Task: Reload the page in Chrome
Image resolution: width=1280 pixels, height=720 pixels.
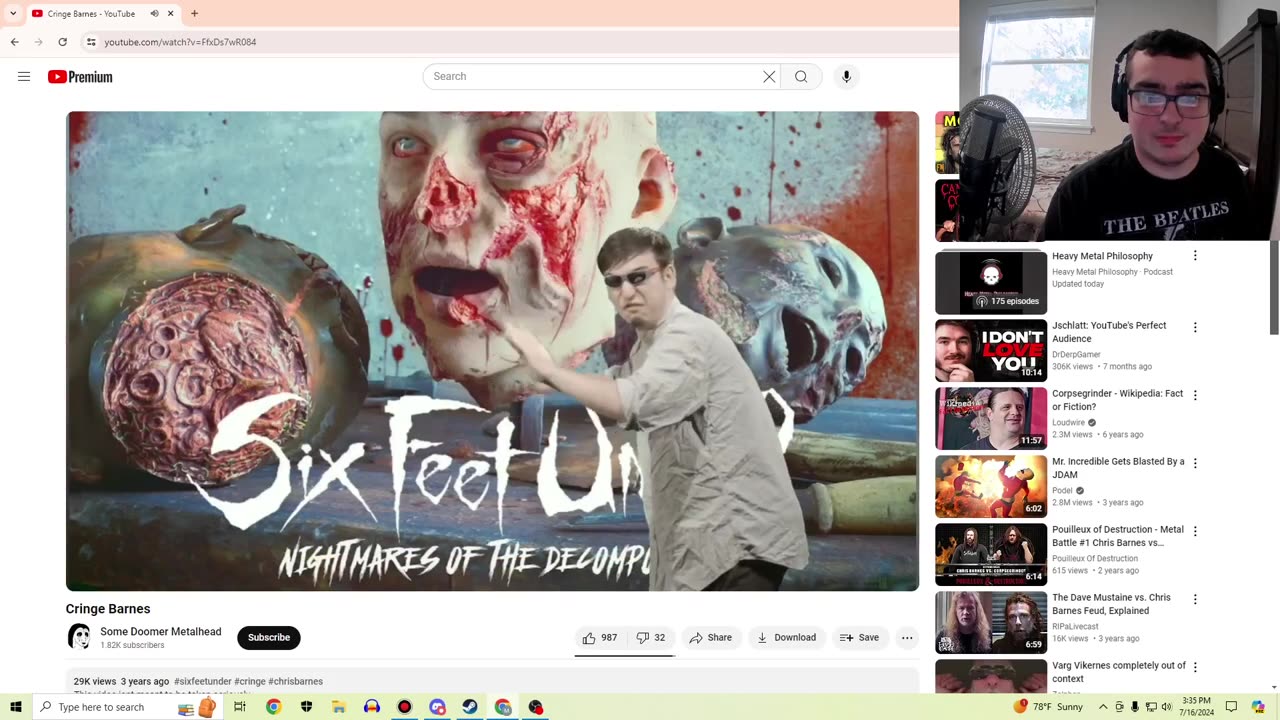Action: (x=62, y=42)
